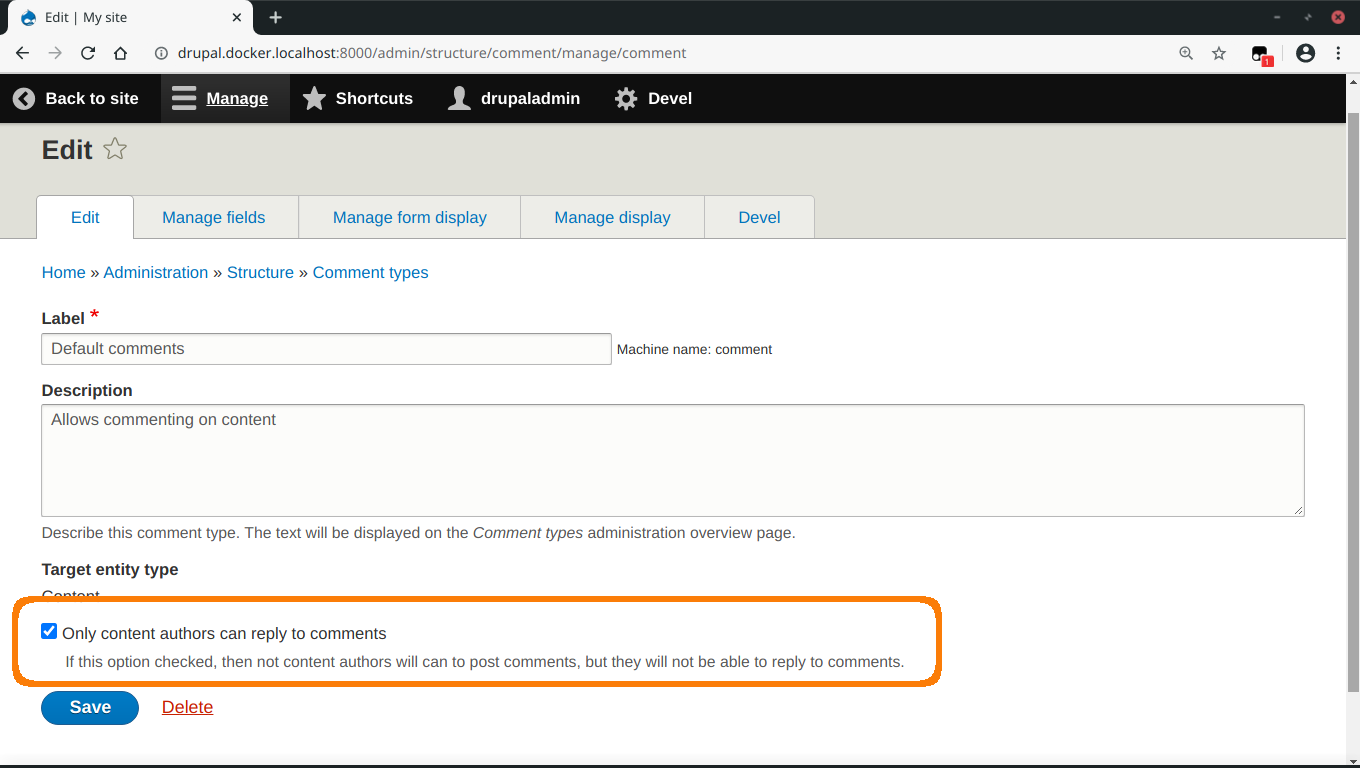Switch to the Manage fields tab
This screenshot has width=1360, height=768.
coord(213,217)
